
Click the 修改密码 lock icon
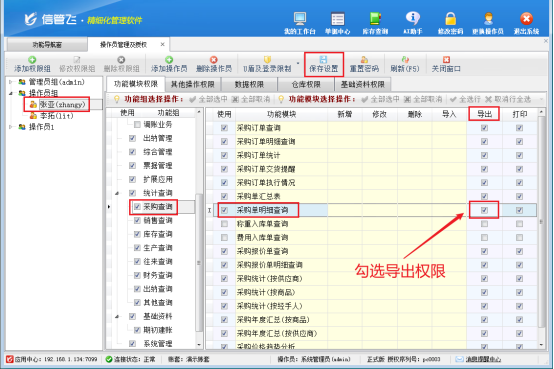pos(450,23)
